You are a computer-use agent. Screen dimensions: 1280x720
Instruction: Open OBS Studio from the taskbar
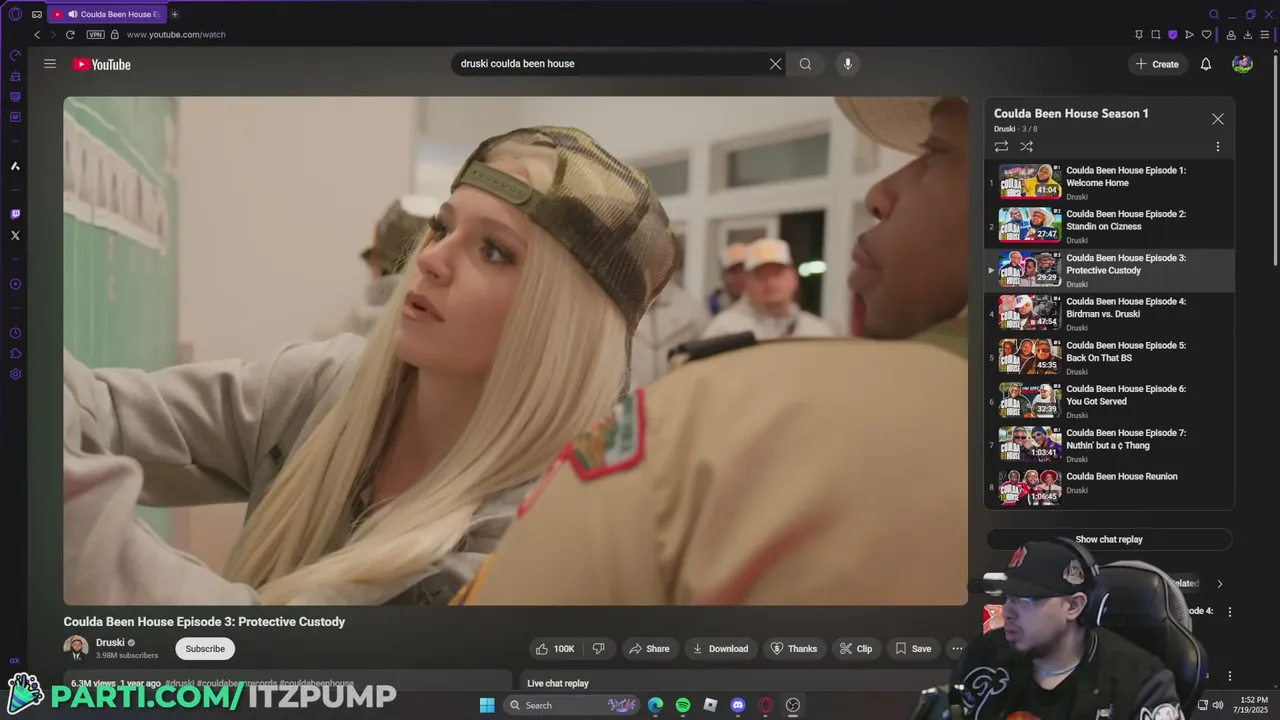[793, 705]
